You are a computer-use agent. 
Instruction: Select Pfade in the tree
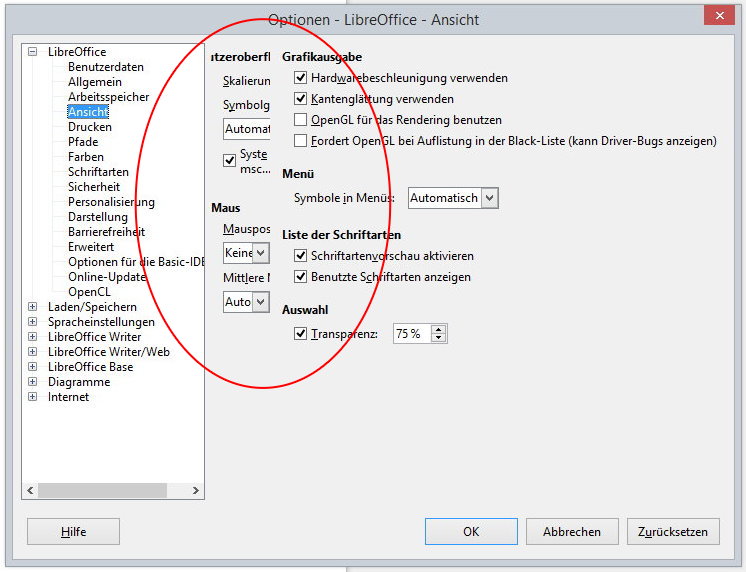(83, 142)
